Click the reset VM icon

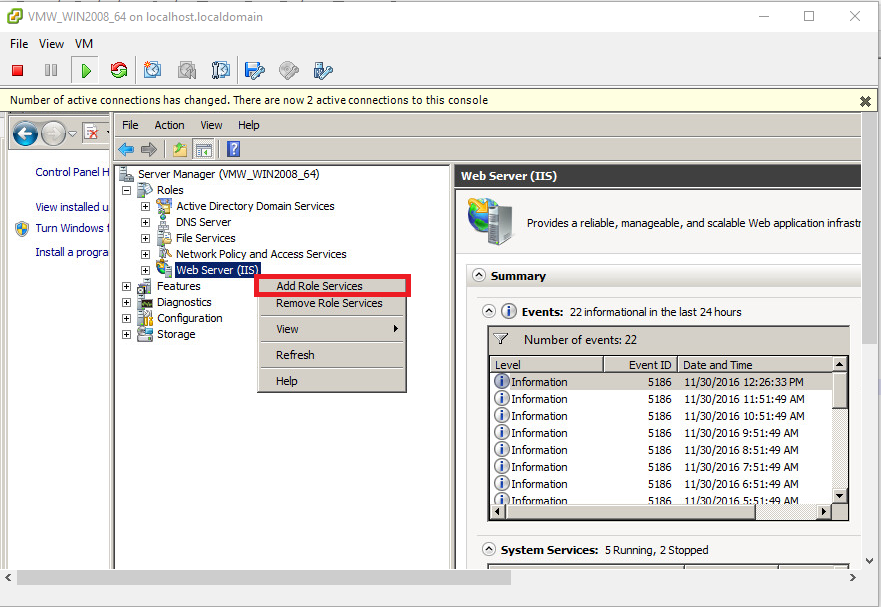tap(119, 70)
